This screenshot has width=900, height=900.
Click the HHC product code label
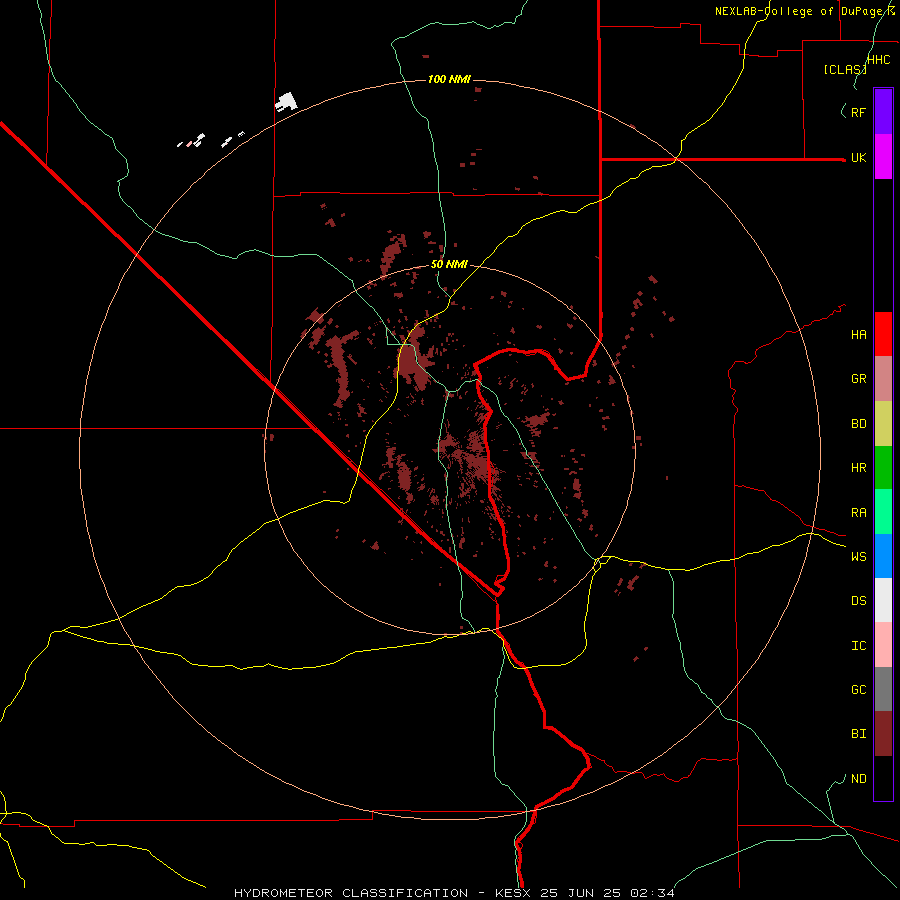coord(878,60)
